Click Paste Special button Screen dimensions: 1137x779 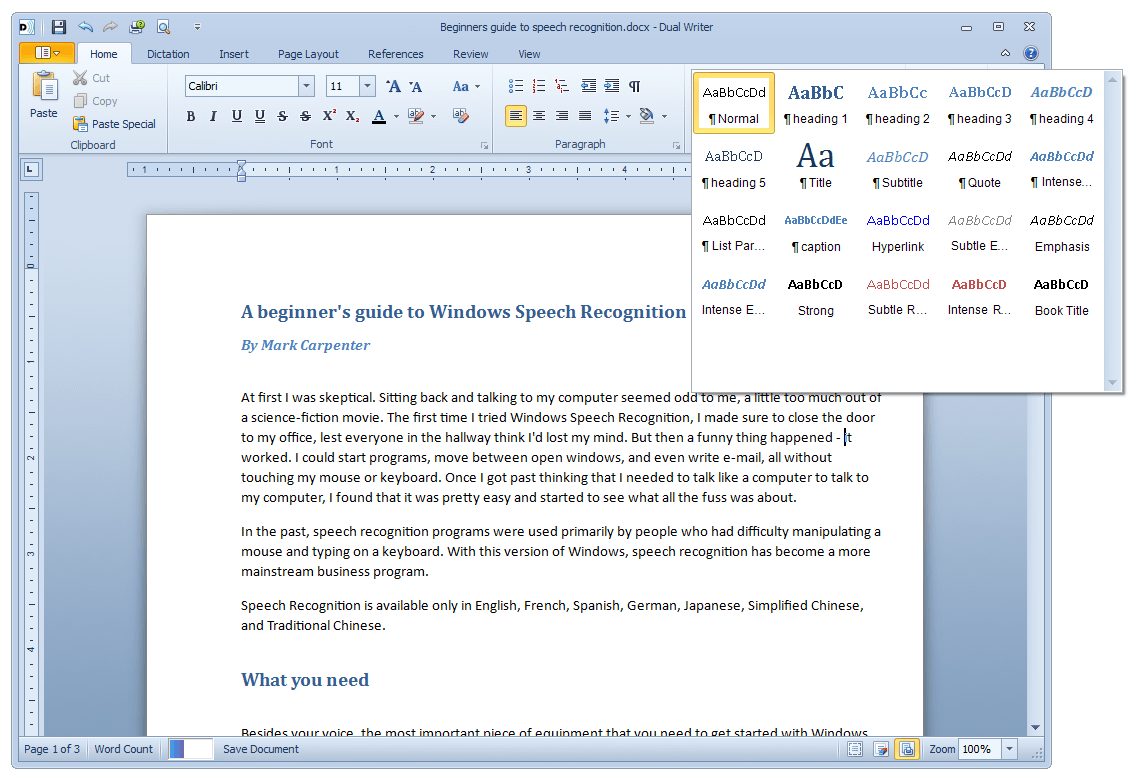click(x=114, y=124)
